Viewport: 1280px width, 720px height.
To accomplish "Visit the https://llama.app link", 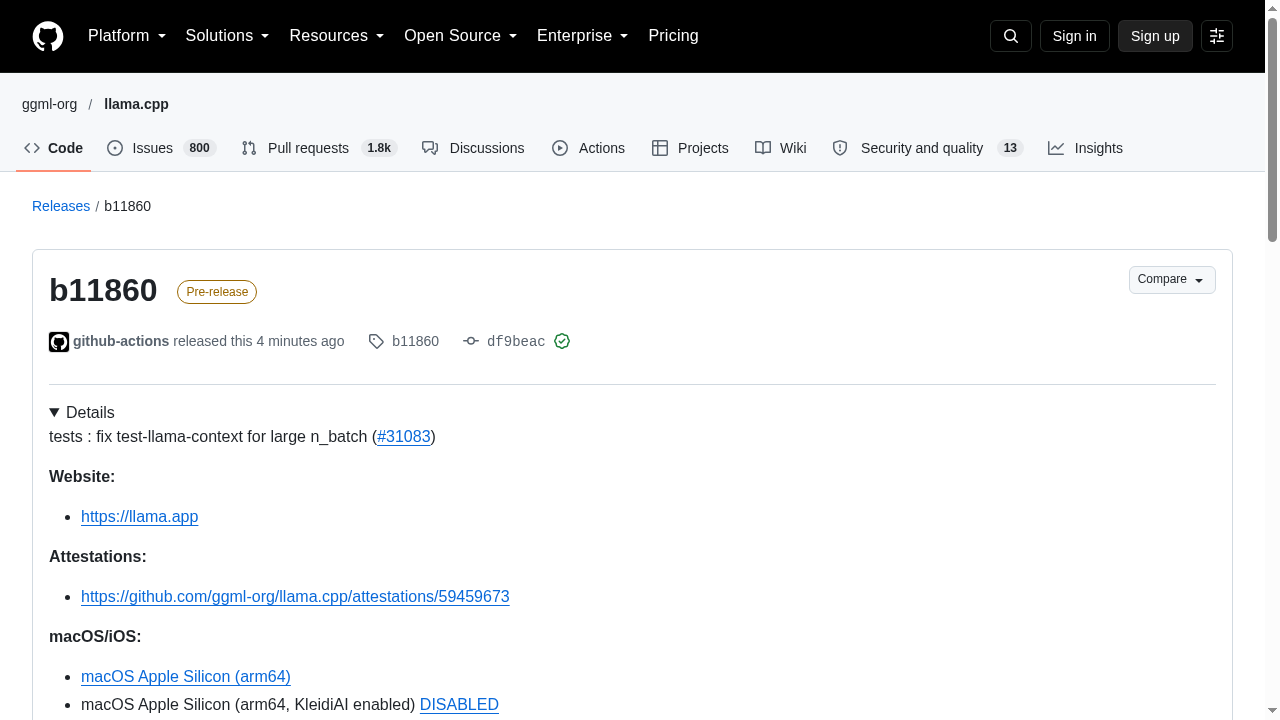I will (x=140, y=517).
